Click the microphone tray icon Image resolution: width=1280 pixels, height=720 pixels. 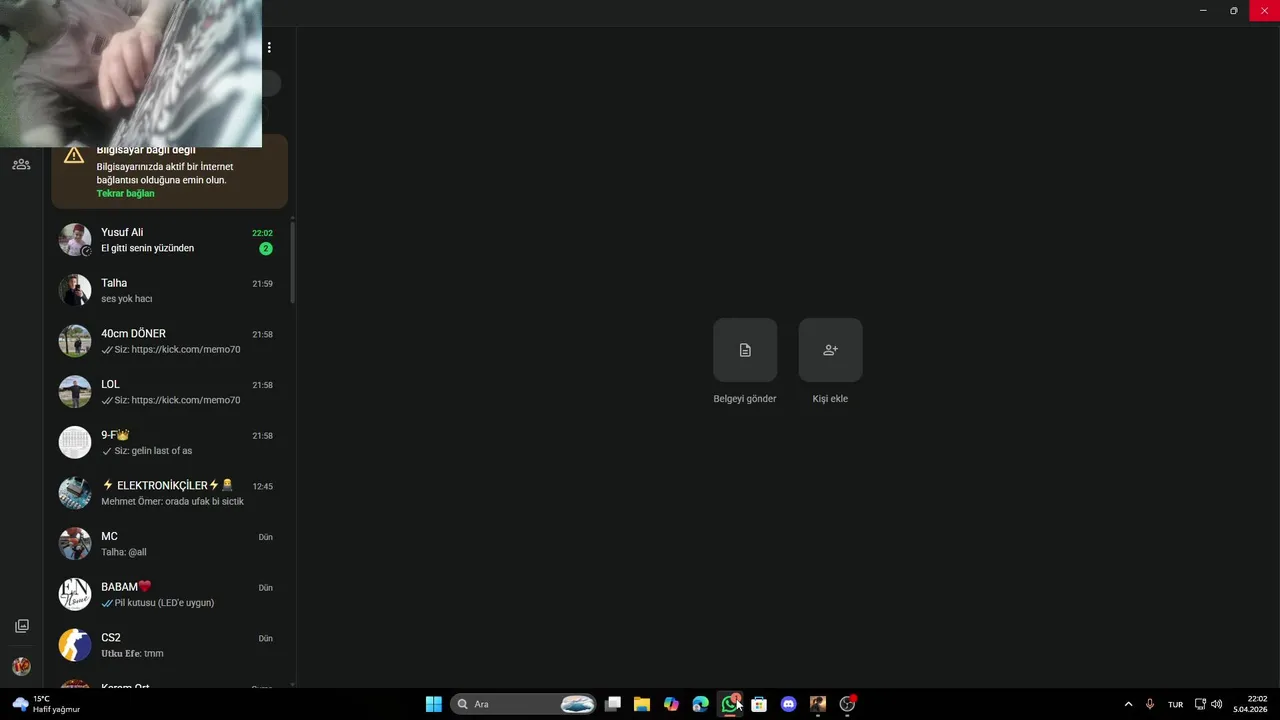pyautogui.click(x=1150, y=704)
